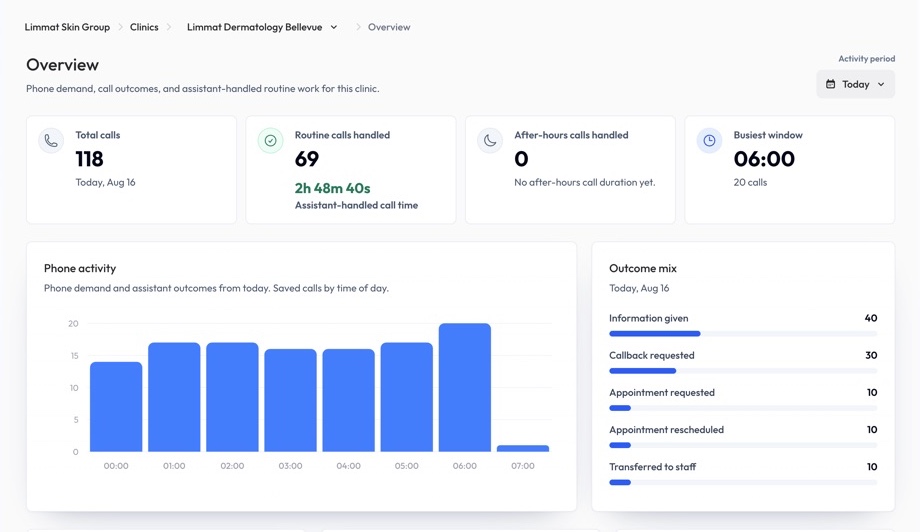The height and width of the screenshot is (532, 920).
Task: Click the Callback requested count 30
Action: (871, 355)
